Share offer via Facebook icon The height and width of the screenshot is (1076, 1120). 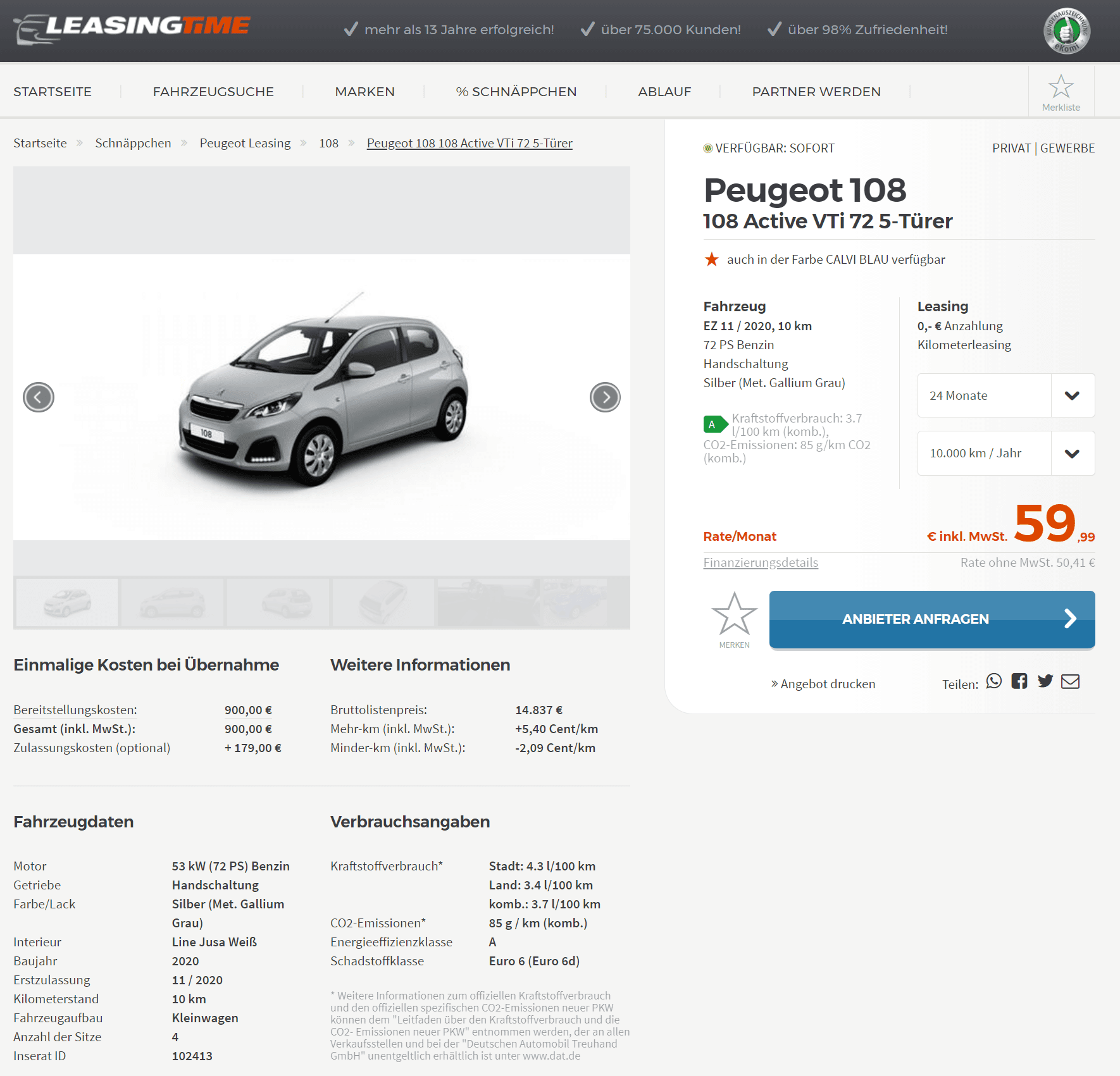tap(1019, 681)
